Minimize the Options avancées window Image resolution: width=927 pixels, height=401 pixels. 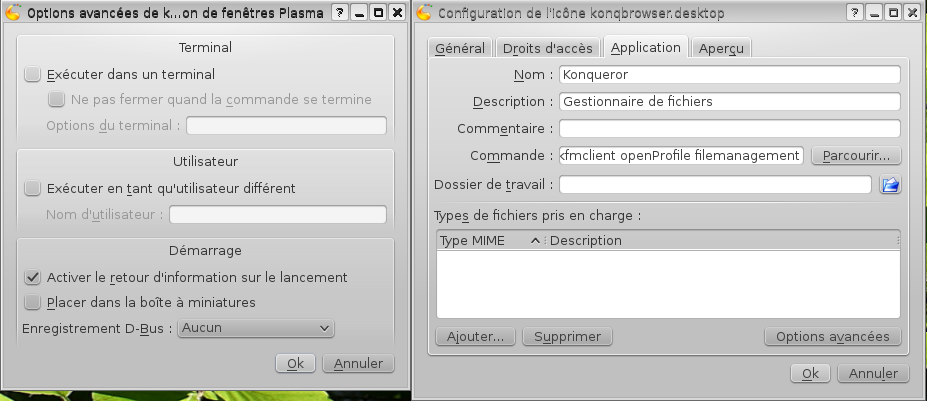(x=359, y=12)
